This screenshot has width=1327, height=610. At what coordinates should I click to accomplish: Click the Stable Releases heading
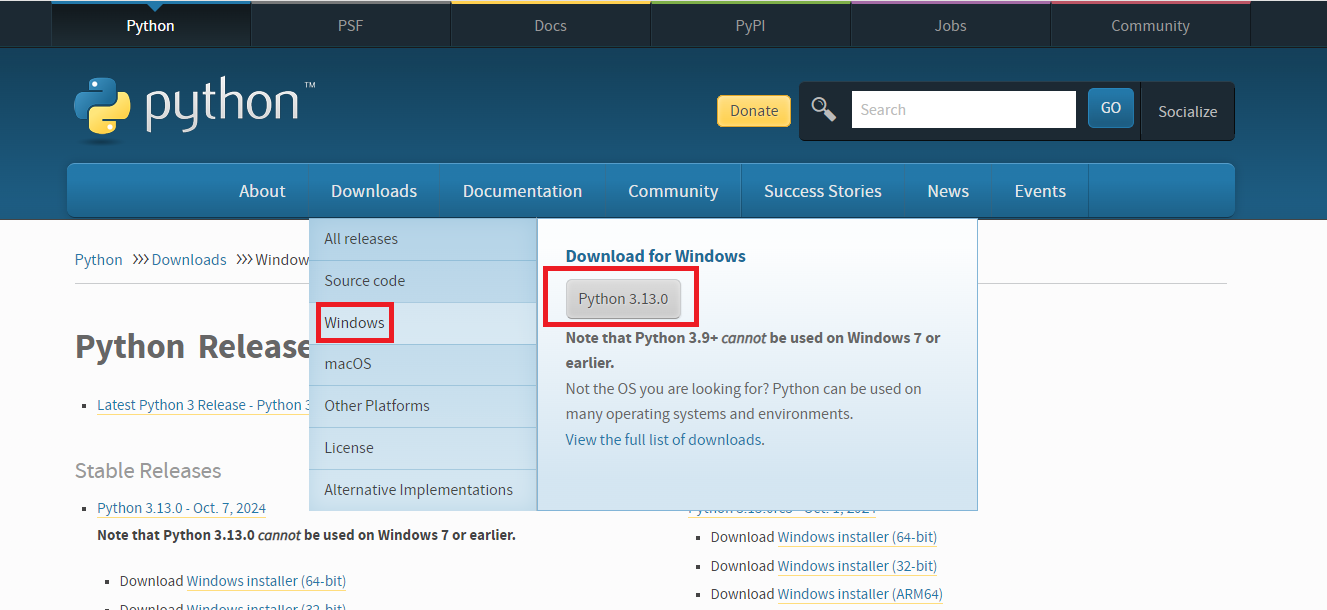tap(148, 471)
